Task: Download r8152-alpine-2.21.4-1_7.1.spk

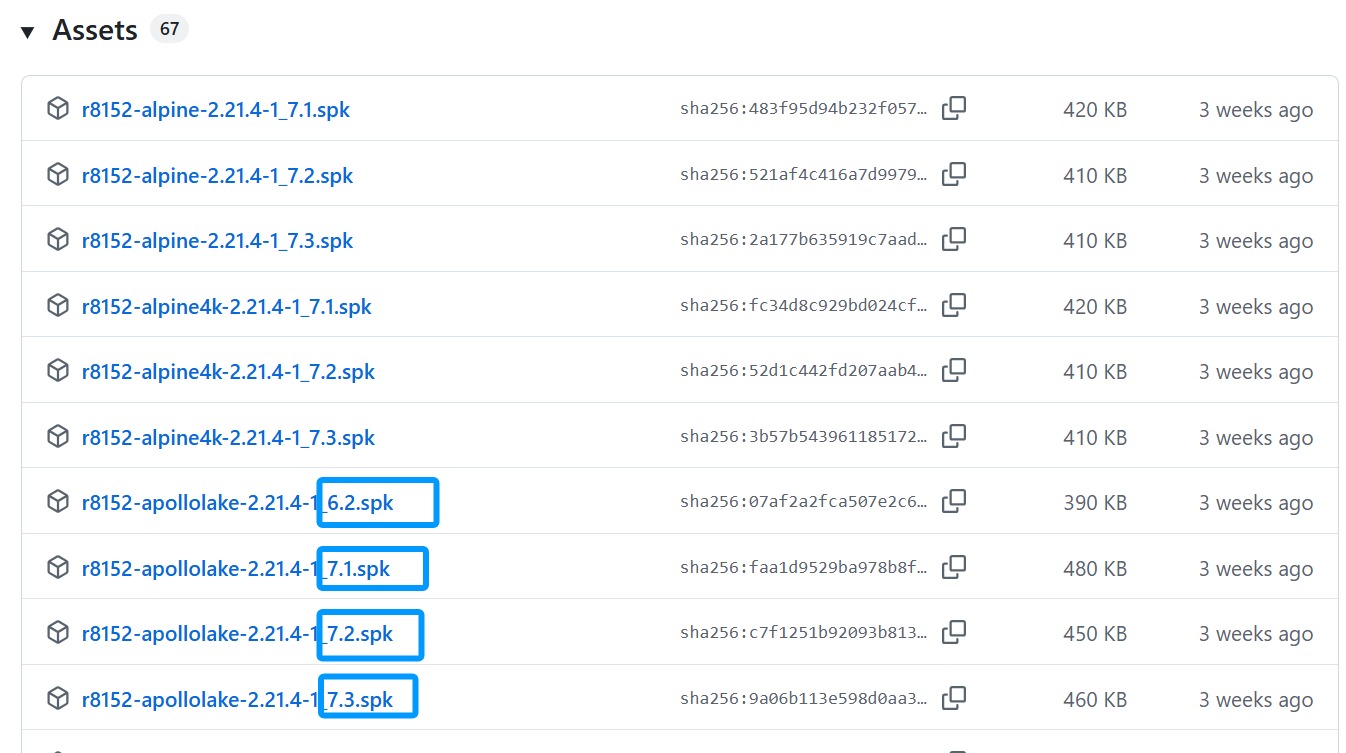Action: [x=215, y=110]
